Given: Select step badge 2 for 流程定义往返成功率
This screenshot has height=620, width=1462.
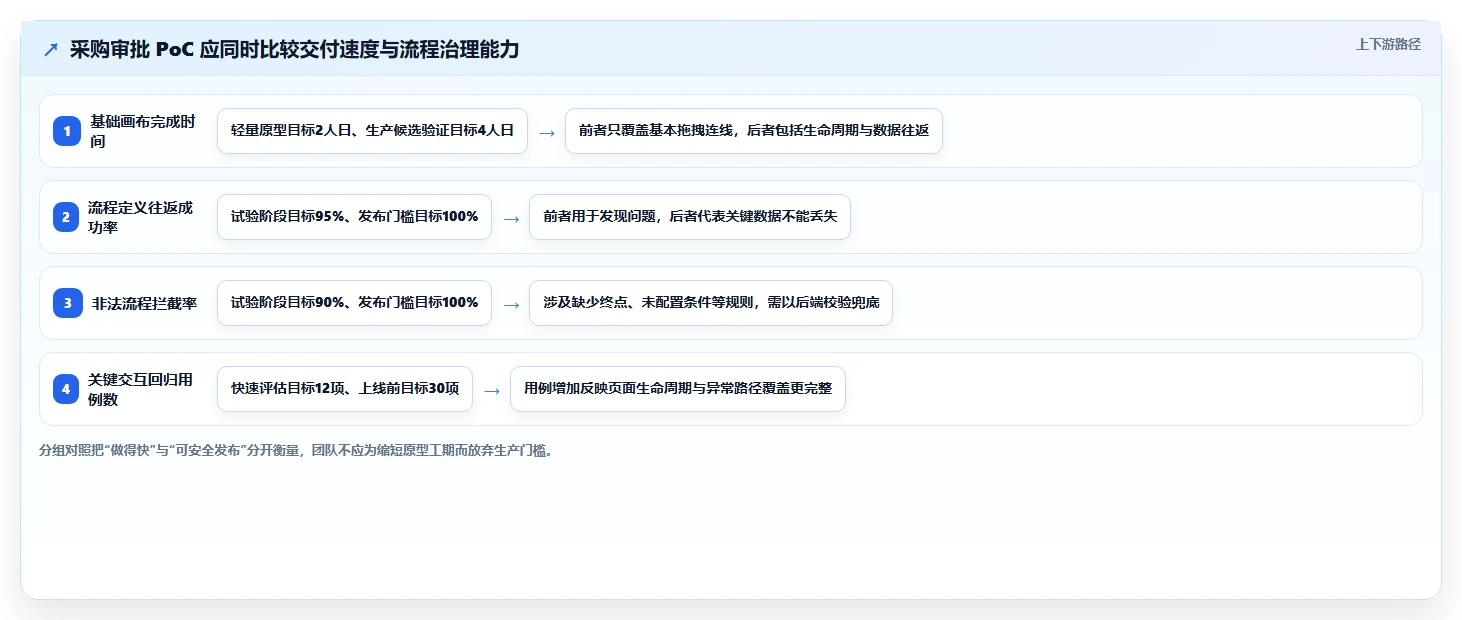Looking at the screenshot, I should [67, 217].
